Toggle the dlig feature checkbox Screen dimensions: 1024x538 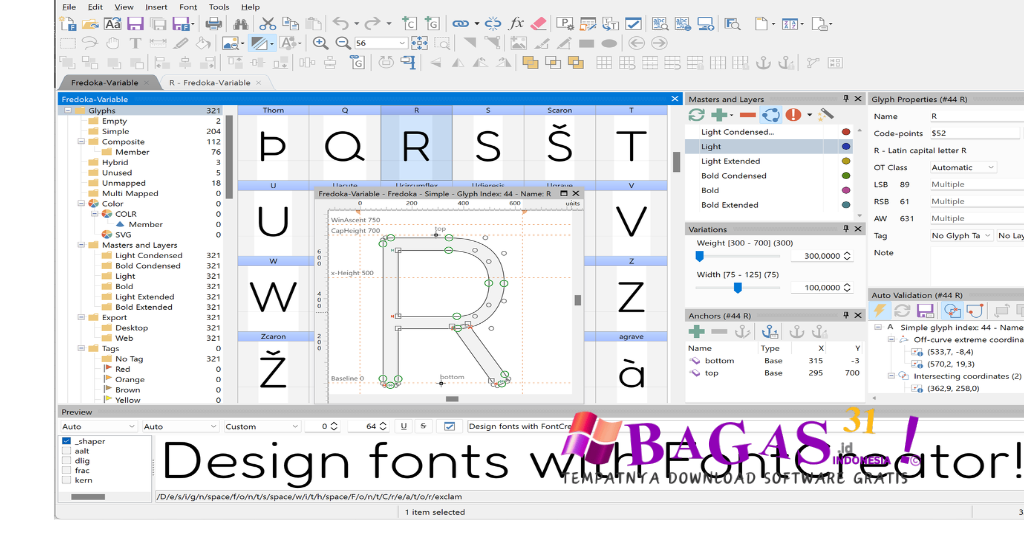click(x=66, y=460)
